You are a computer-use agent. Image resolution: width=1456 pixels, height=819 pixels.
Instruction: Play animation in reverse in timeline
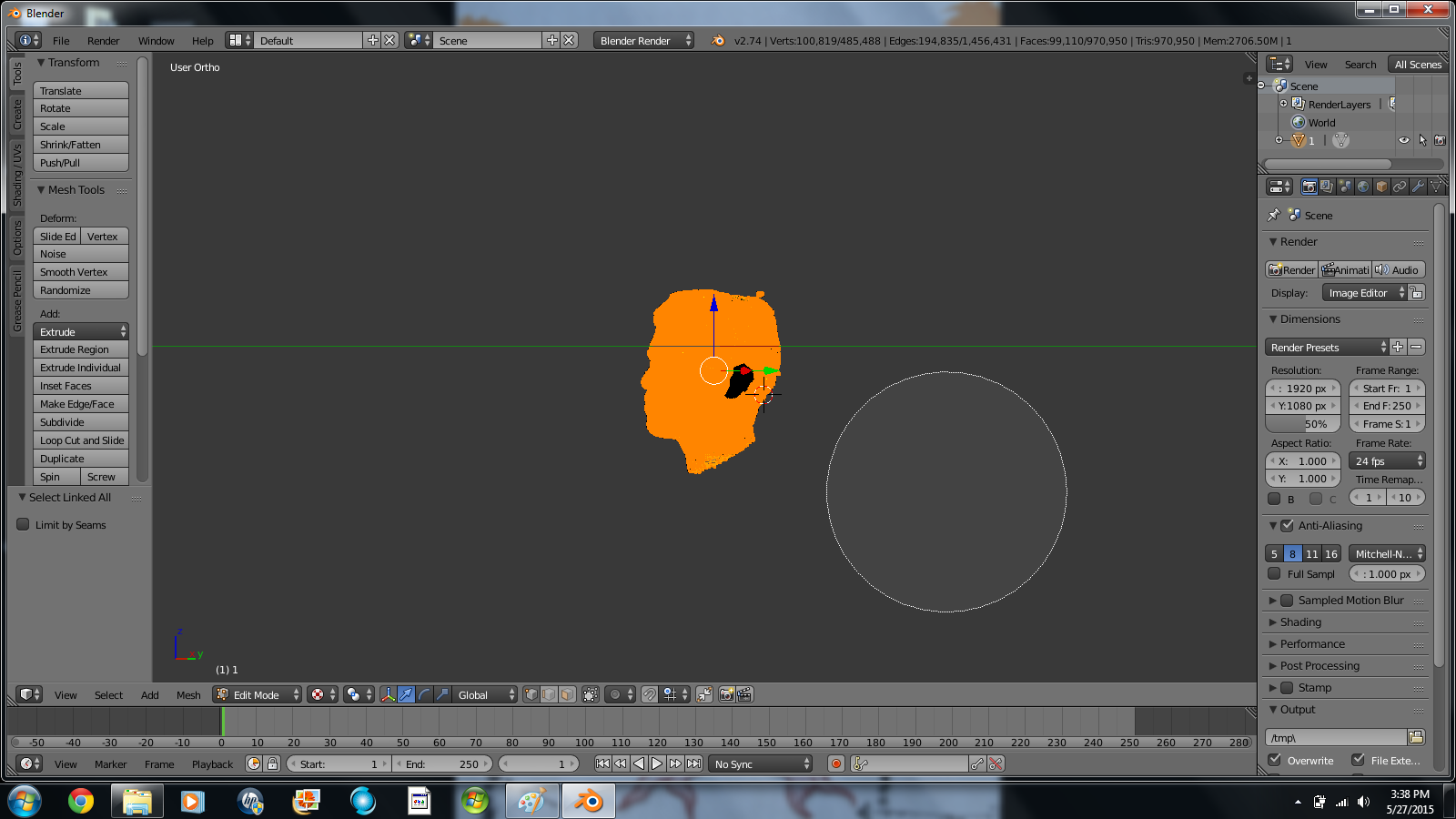[639, 763]
